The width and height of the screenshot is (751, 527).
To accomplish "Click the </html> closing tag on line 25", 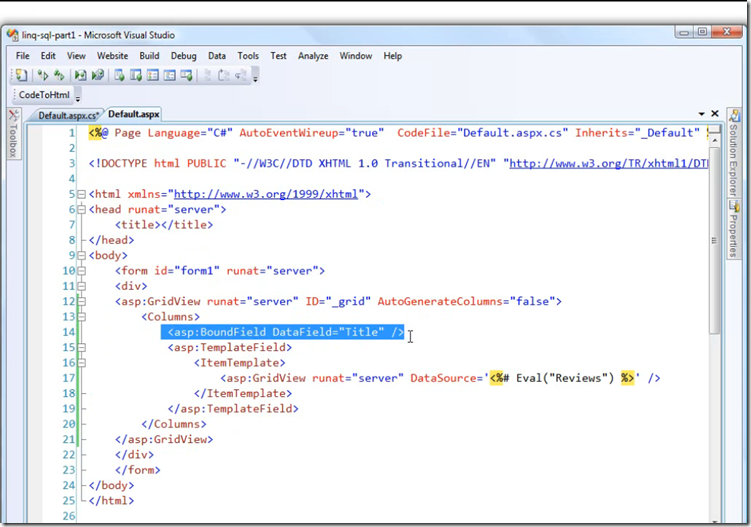I will coord(112,501).
